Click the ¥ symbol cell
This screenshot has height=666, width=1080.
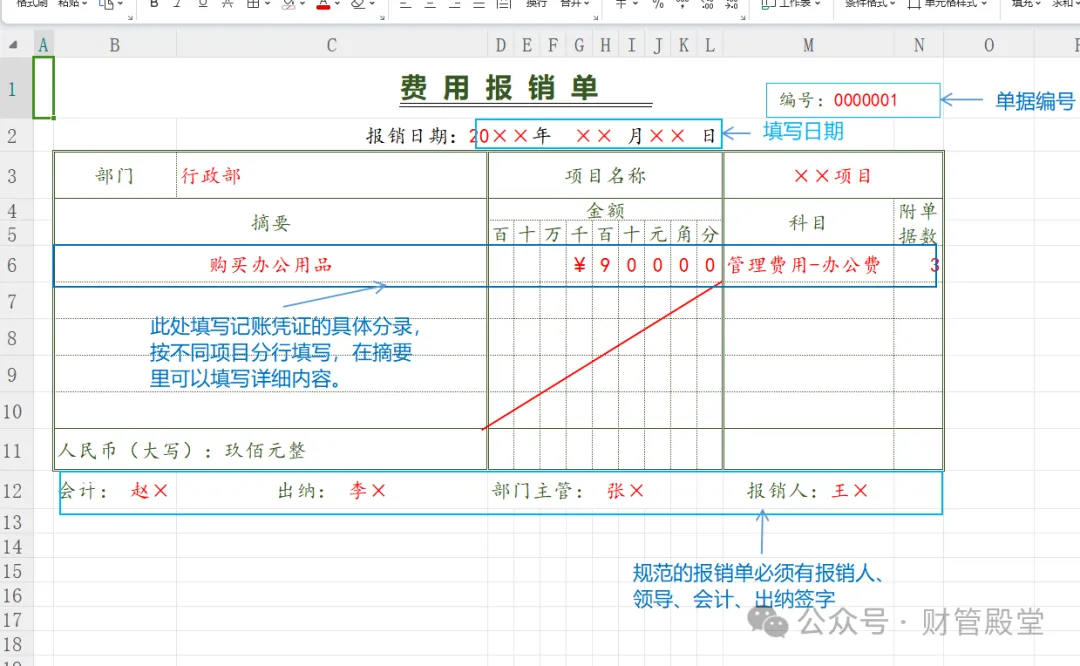pyautogui.click(x=579, y=265)
